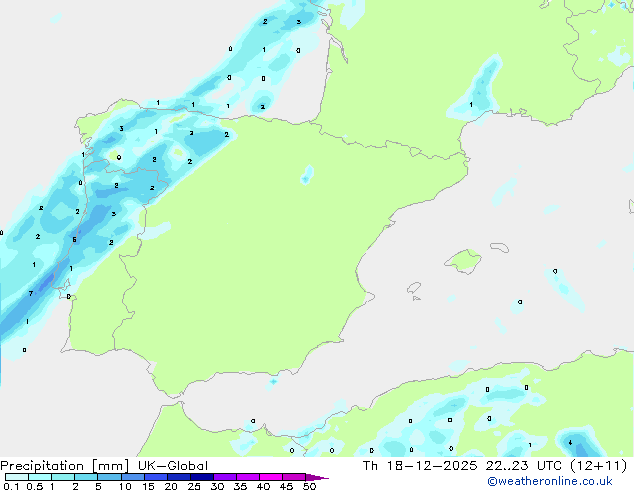This screenshot has height=490, width=634.
Task: Click the '20' legend scale label
Action: [x=171, y=486]
